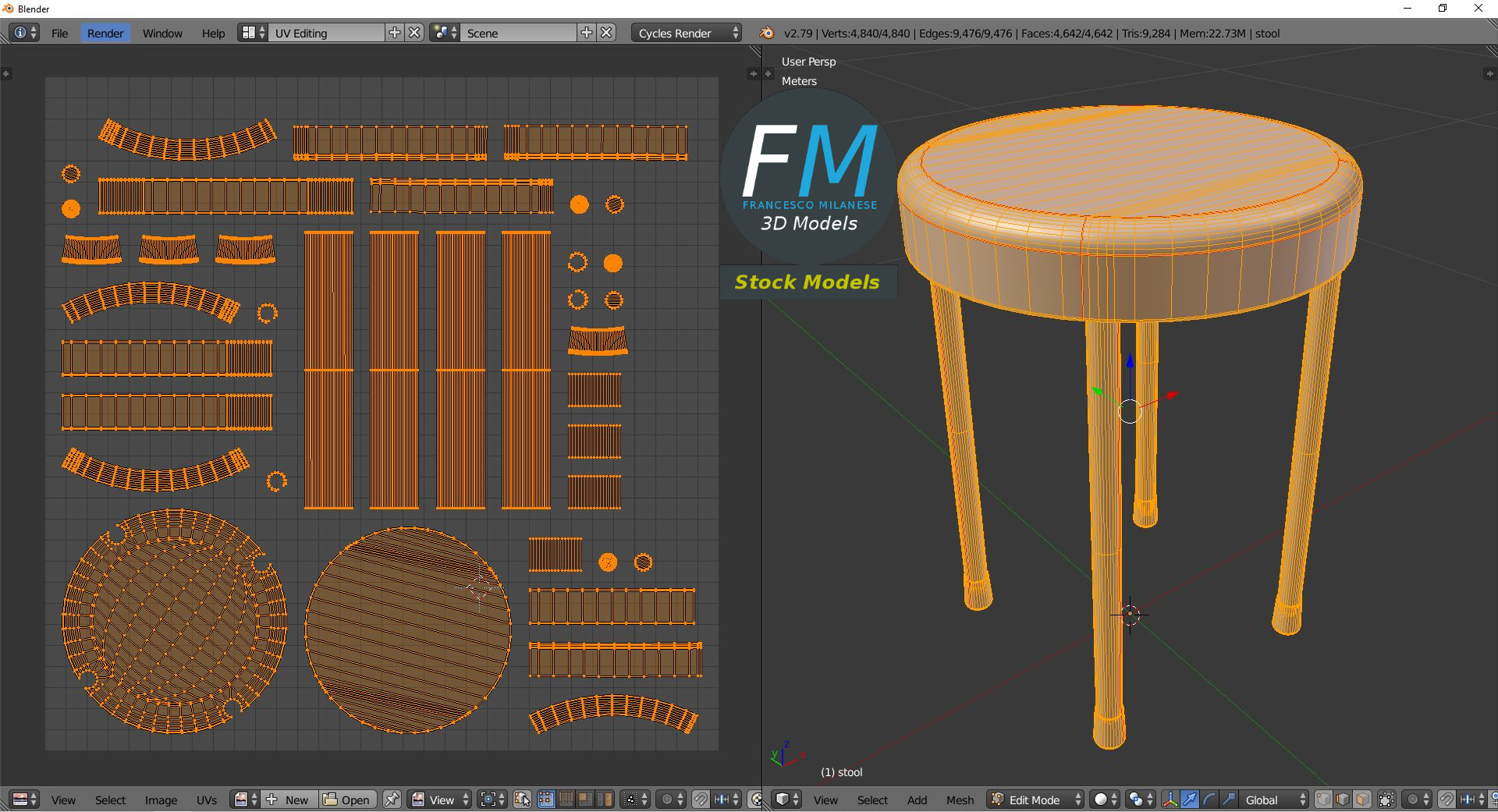Toggle the 3D manipulator widget

tap(1170, 800)
